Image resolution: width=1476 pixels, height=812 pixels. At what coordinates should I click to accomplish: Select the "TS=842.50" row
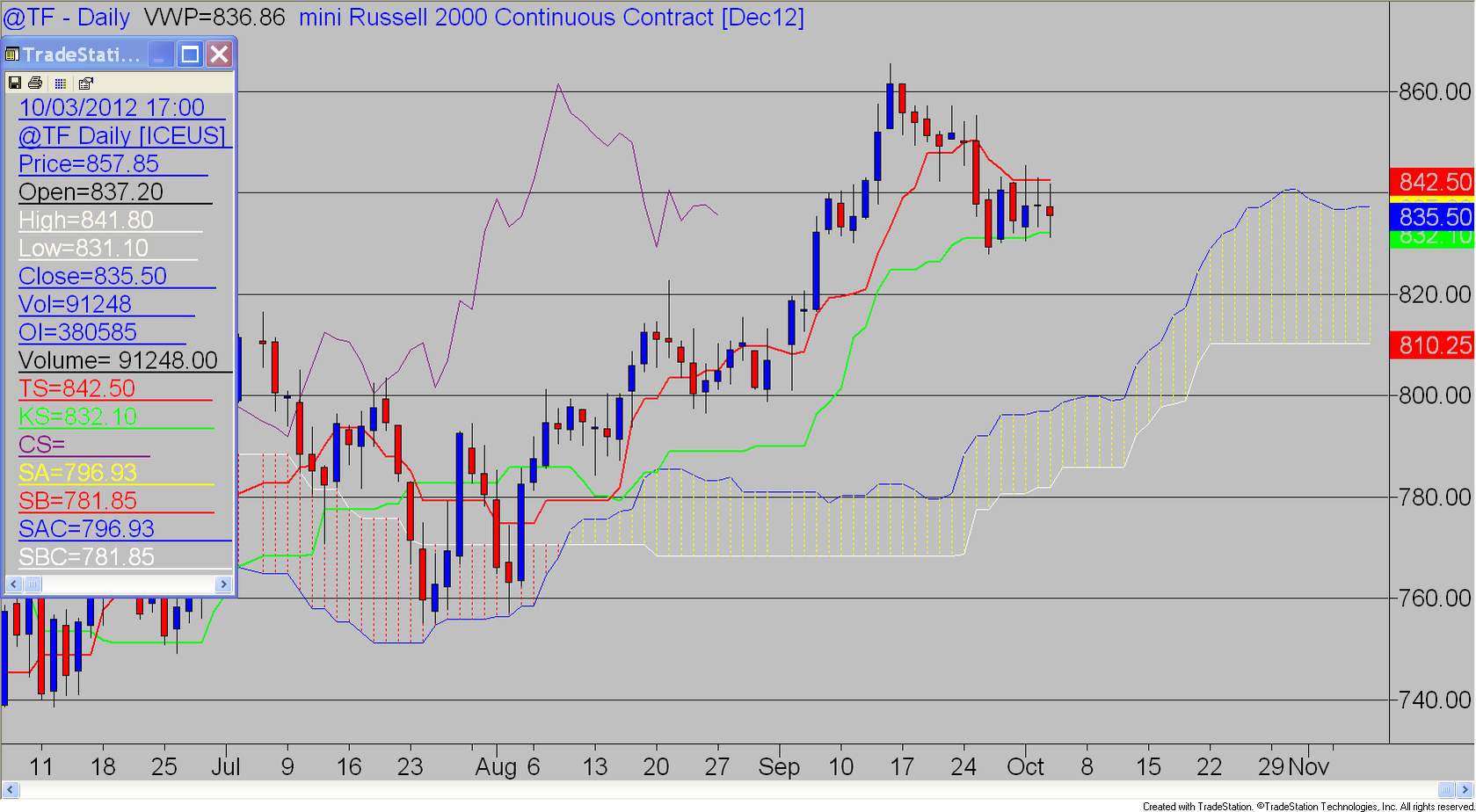coord(115,388)
